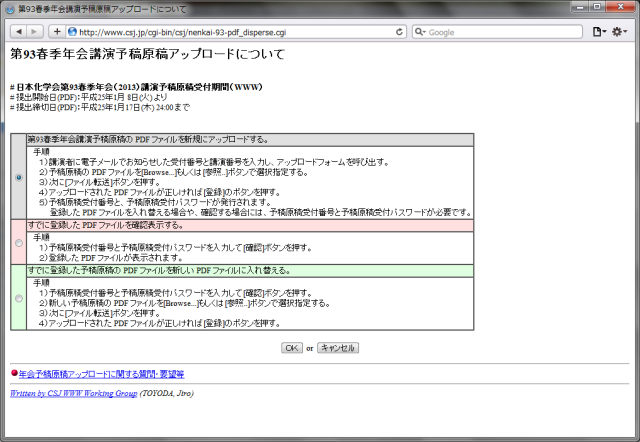The height and width of the screenshot is (442, 640).
Task: Click the gray header about new PDF upload
Action: 250,140
